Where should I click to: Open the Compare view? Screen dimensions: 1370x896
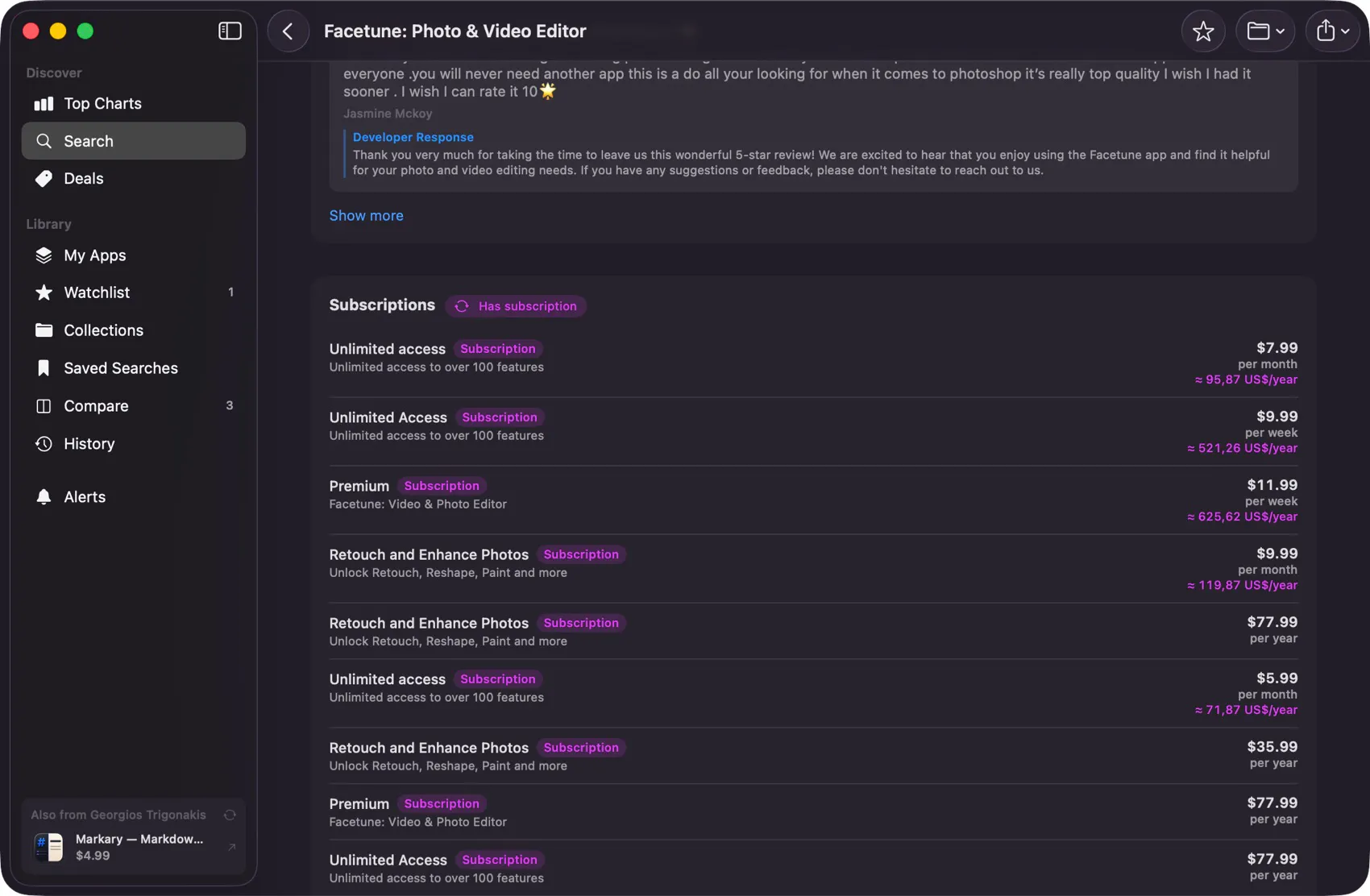(x=134, y=406)
